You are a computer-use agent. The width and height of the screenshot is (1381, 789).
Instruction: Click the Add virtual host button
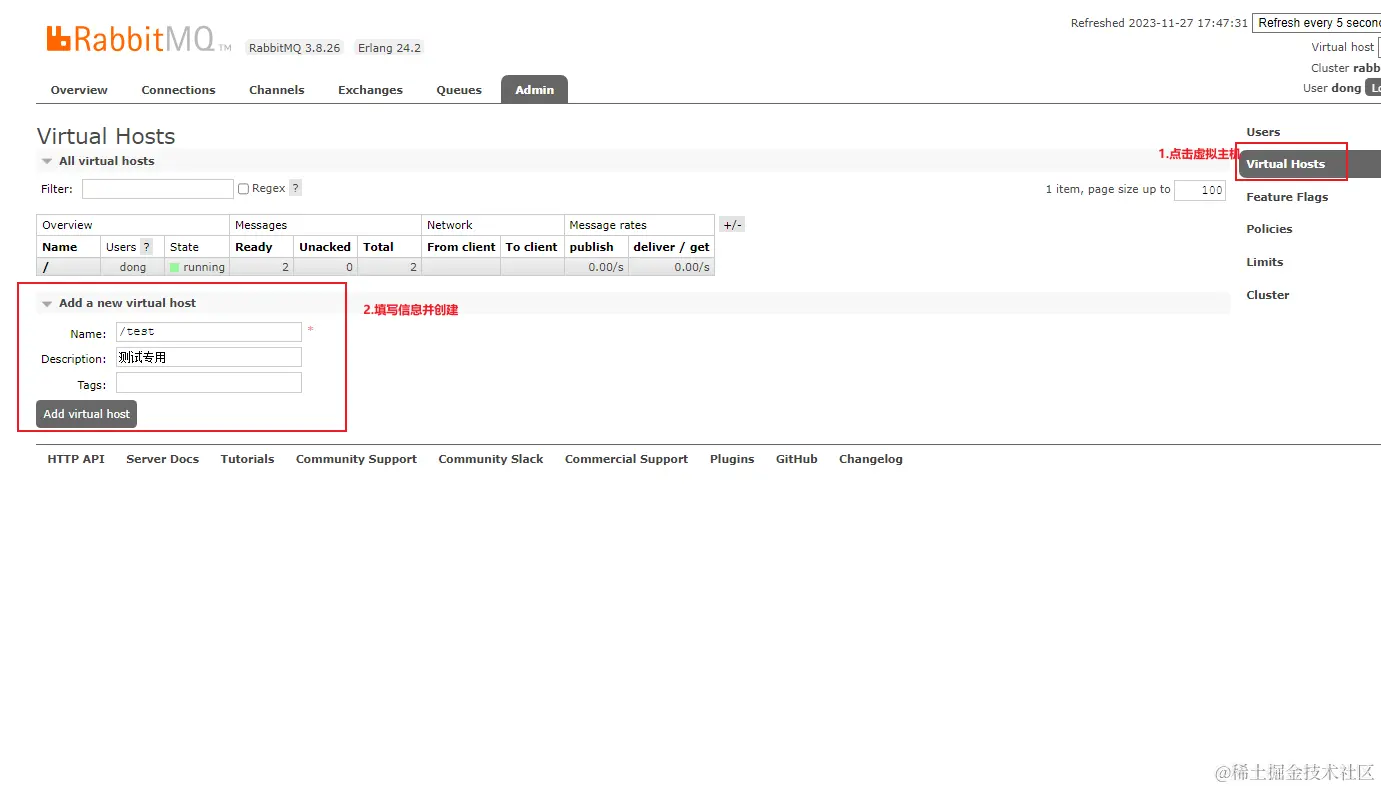87,414
